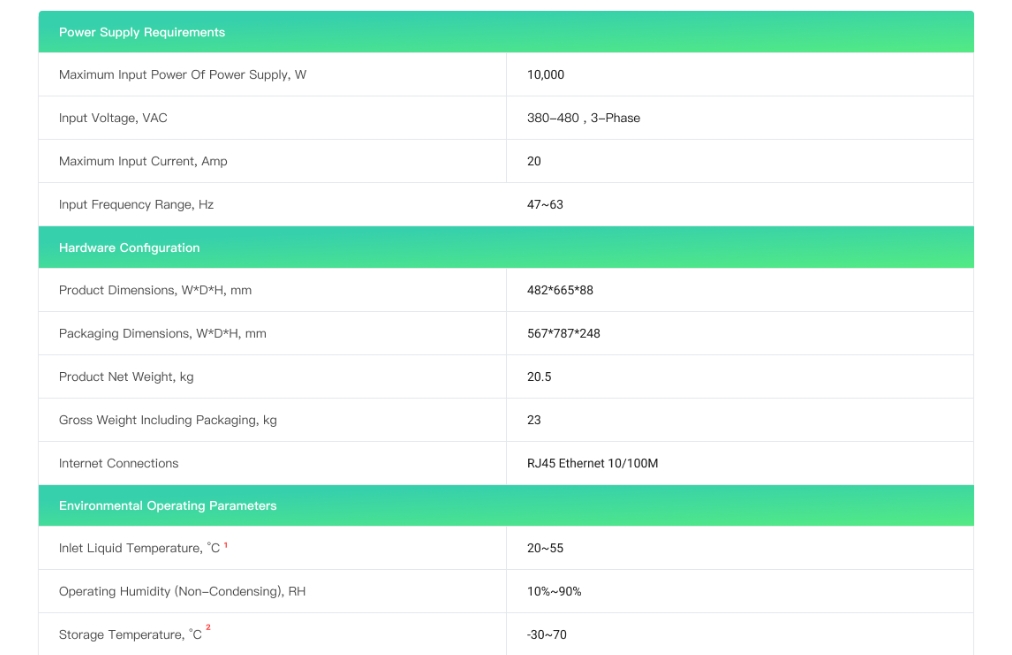Click the 380~480, 3-Phase value
This screenshot has height=655, width=1012.
point(583,118)
